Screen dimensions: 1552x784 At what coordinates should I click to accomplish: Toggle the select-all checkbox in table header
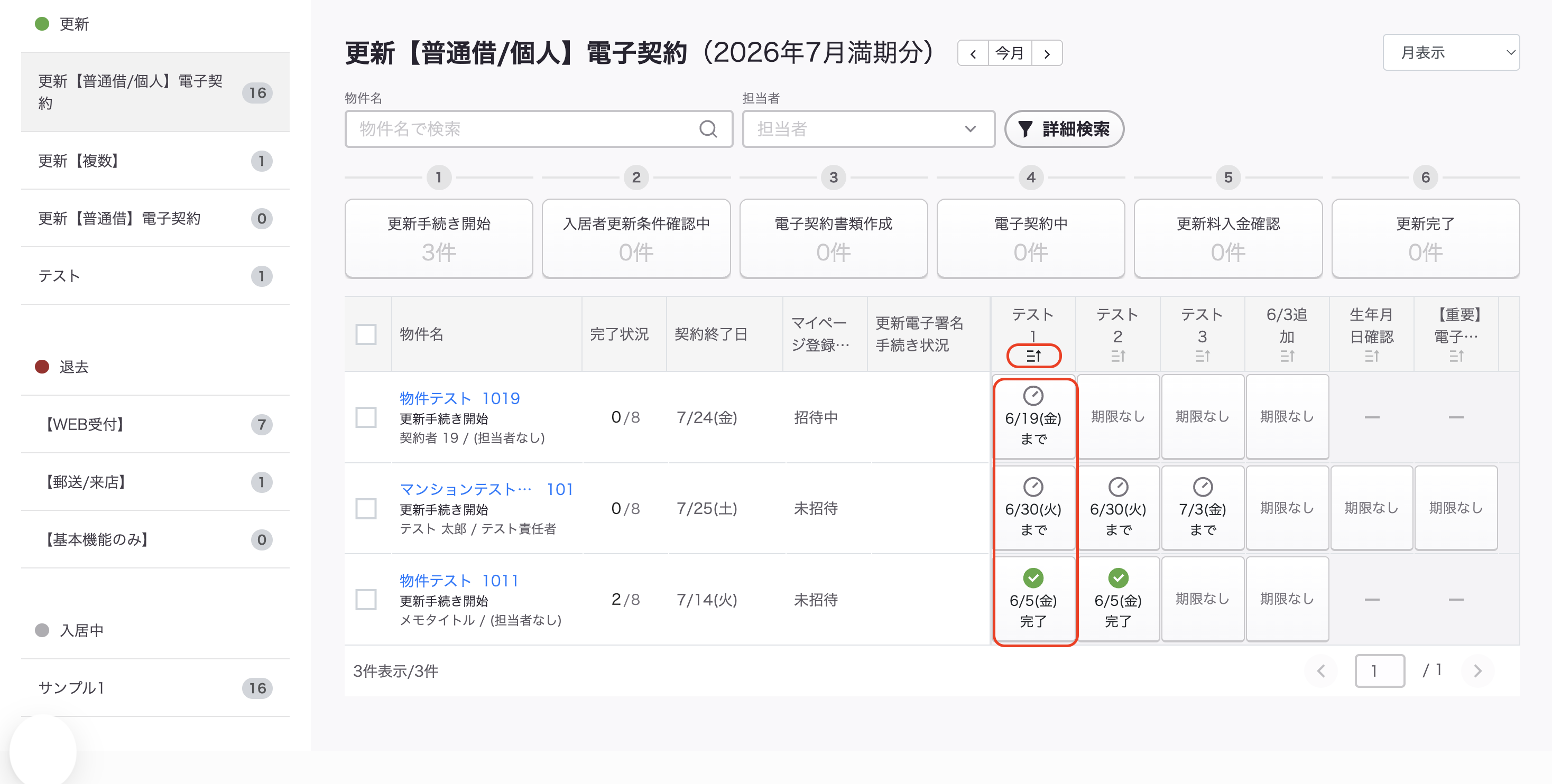pos(366,334)
